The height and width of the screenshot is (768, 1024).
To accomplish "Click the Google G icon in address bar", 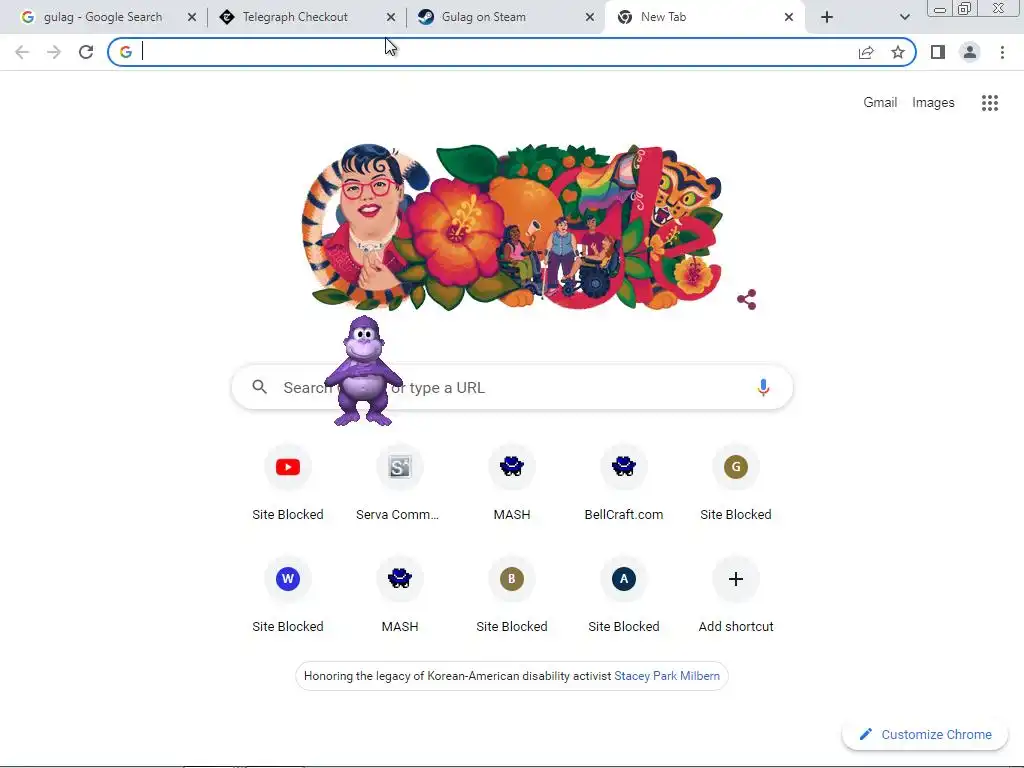I will (126, 52).
